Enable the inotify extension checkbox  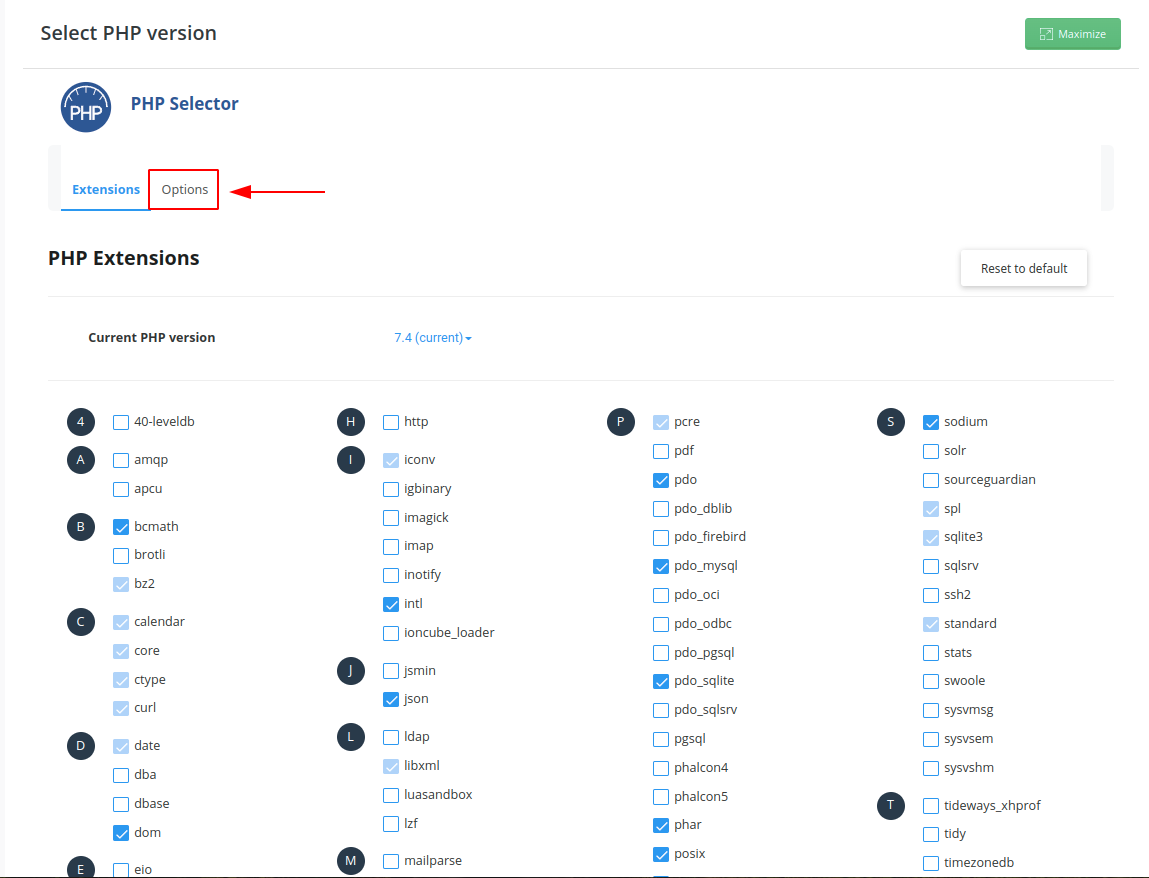391,575
